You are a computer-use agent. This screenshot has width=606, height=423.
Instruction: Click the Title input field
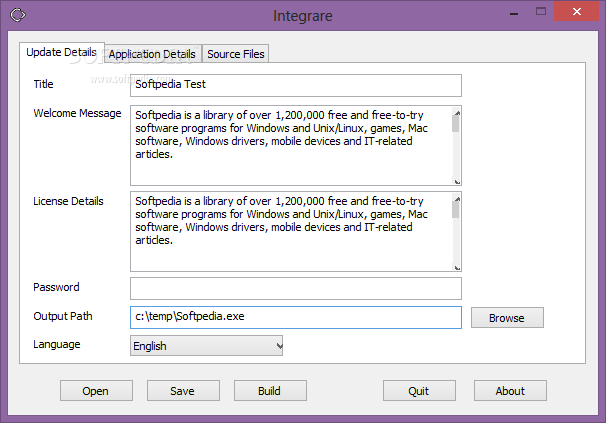[x=296, y=85]
